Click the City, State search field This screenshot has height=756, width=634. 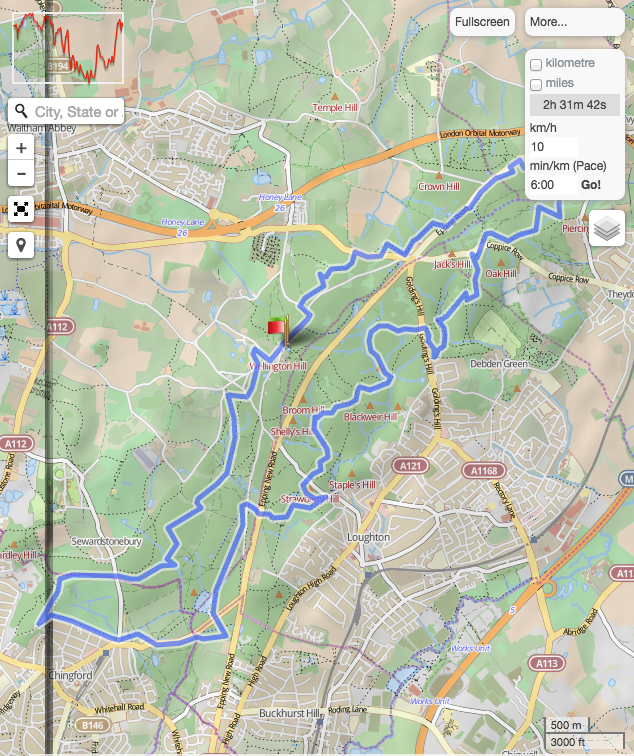[x=76, y=111]
